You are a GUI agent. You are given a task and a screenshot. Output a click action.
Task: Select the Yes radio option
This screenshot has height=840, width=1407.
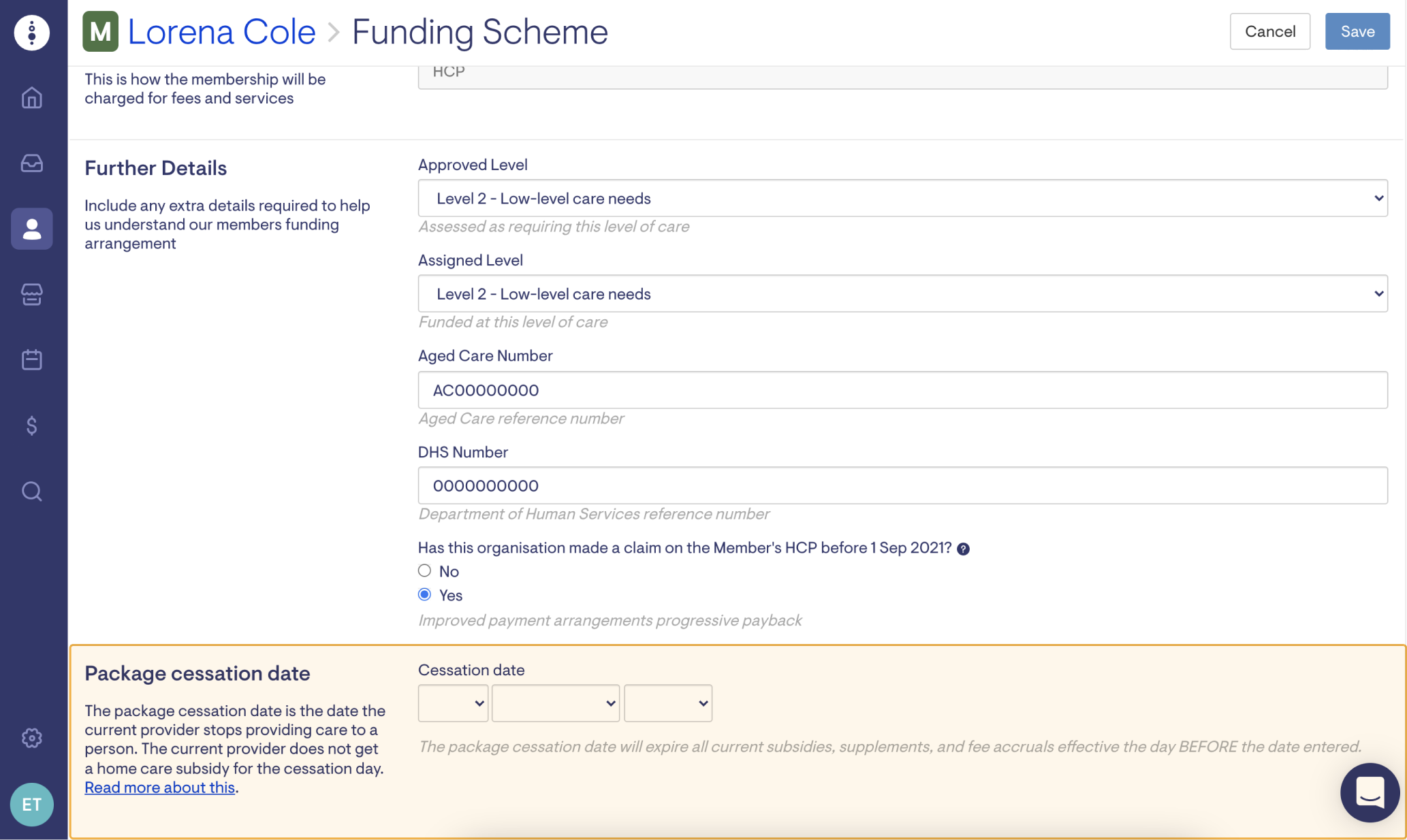[x=425, y=594]
